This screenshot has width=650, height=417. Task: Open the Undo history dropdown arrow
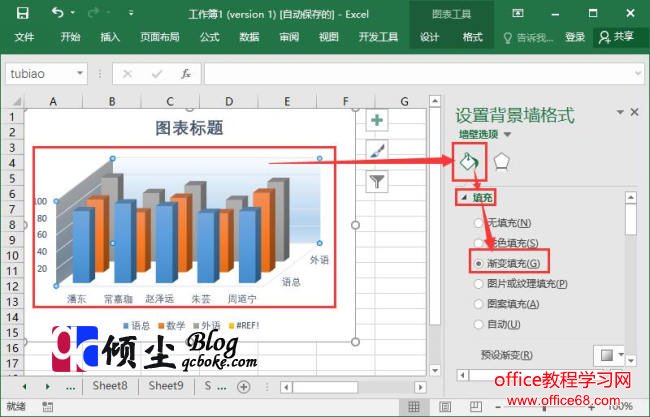coord(73,13)
